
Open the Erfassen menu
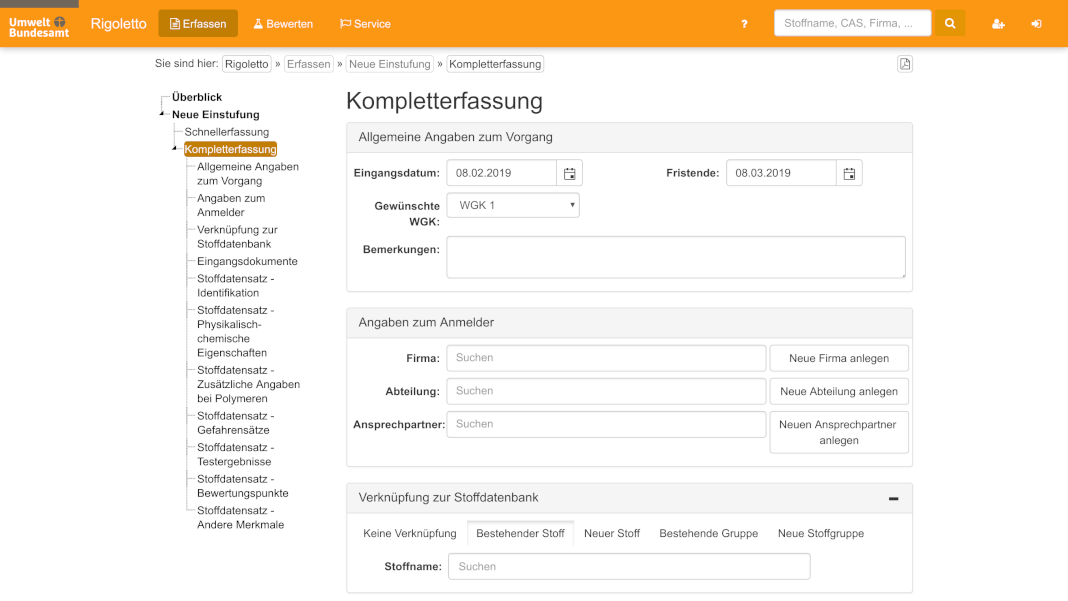198,24
